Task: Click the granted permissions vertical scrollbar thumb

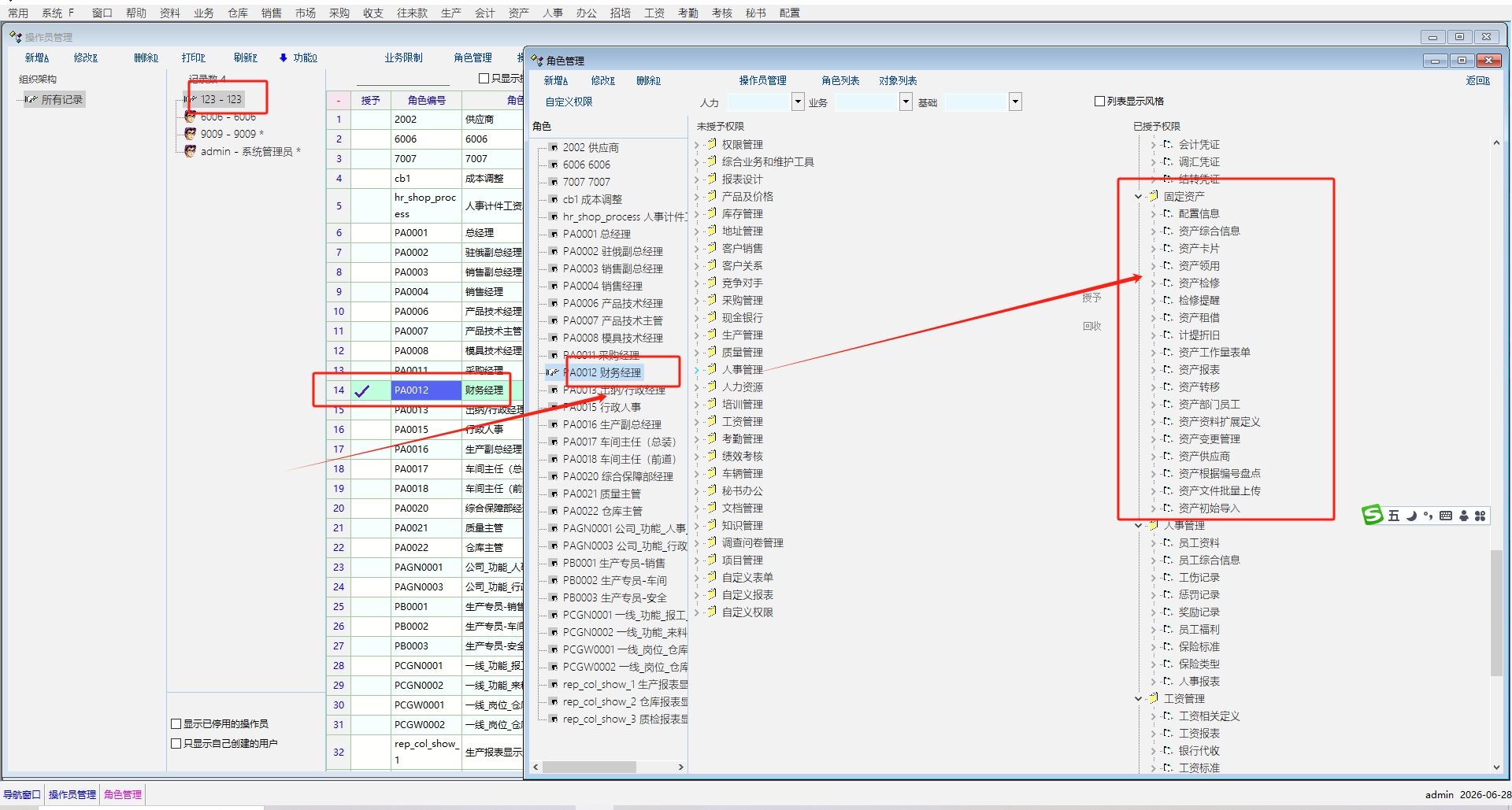Action: point(1496,613)
